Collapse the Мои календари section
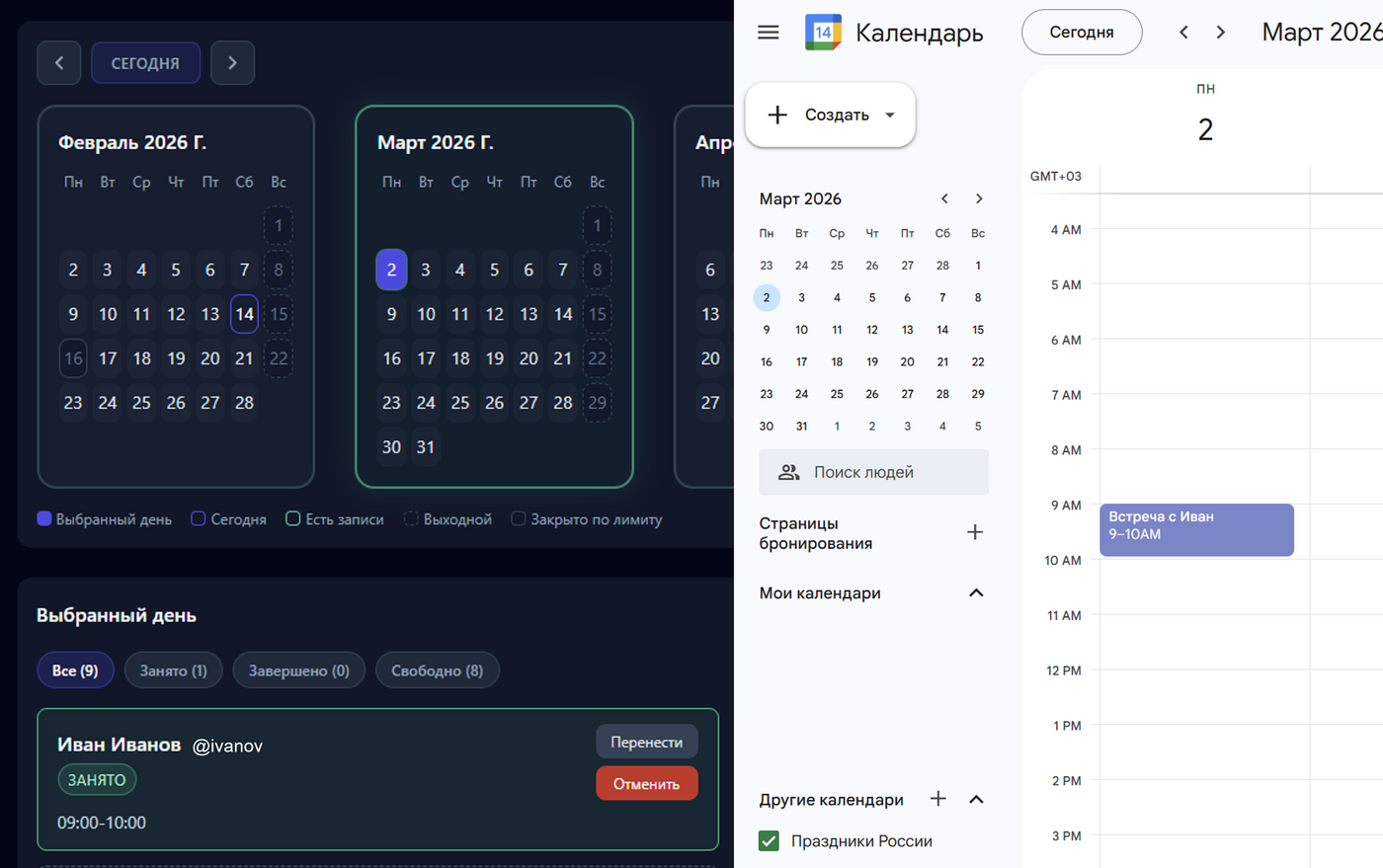 tap(976, 593)
